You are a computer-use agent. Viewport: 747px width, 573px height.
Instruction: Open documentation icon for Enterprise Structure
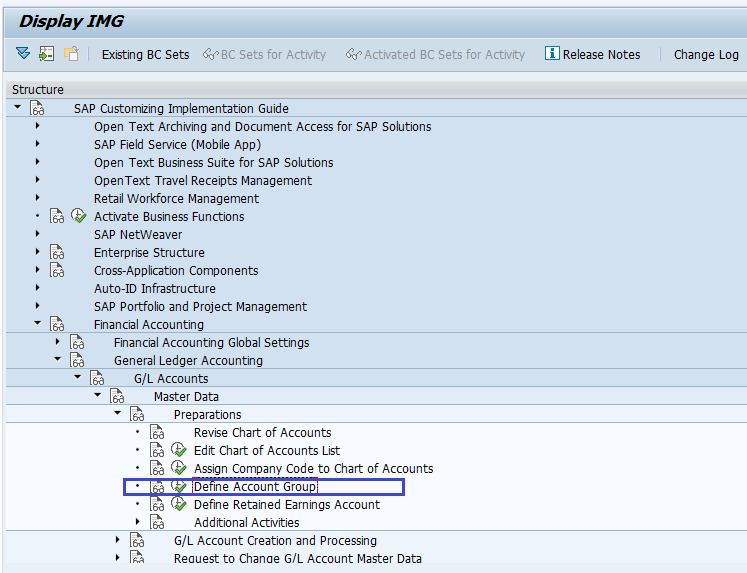pos(57,252)
